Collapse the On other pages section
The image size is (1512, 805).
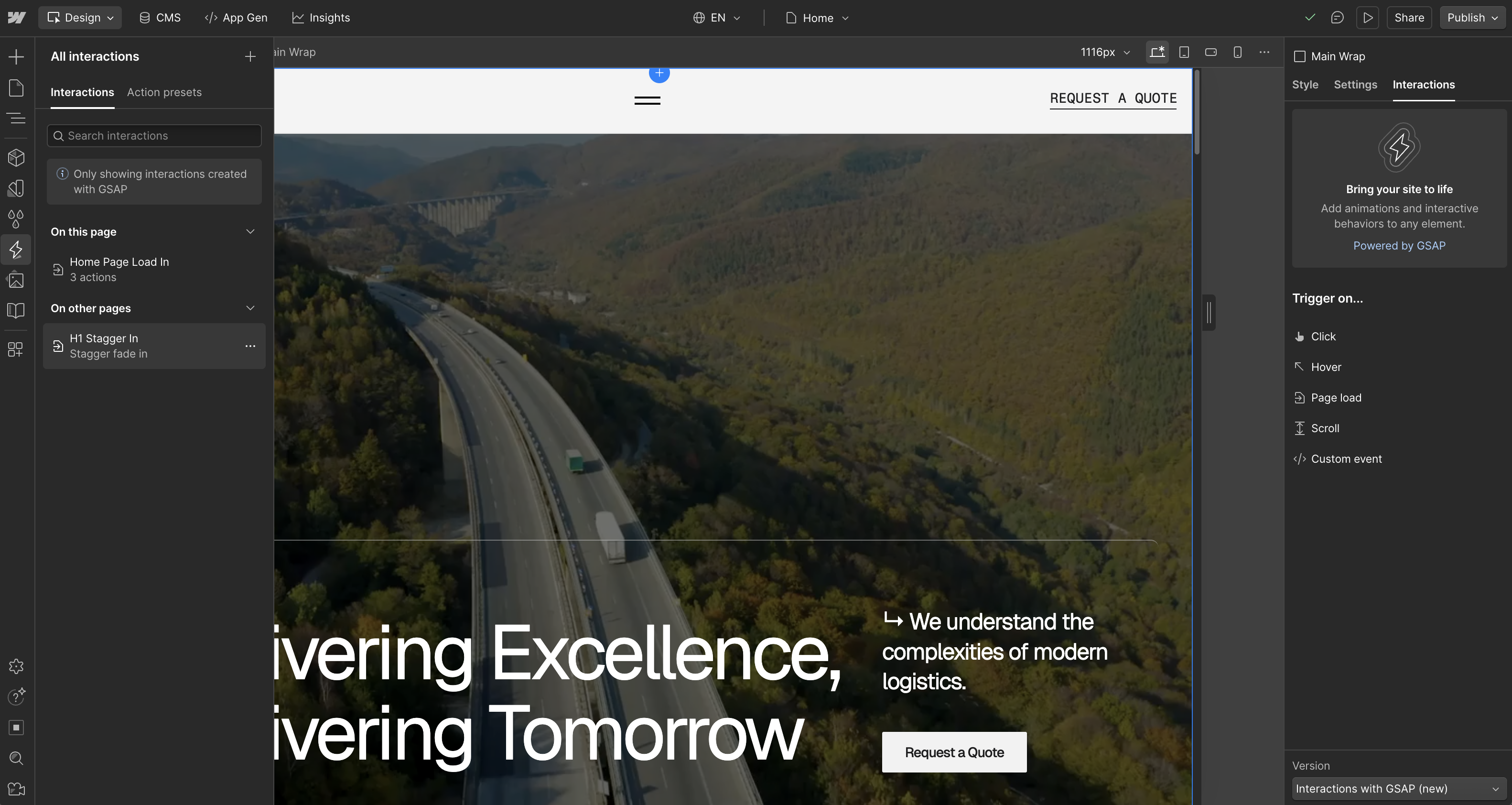point(250,308)
